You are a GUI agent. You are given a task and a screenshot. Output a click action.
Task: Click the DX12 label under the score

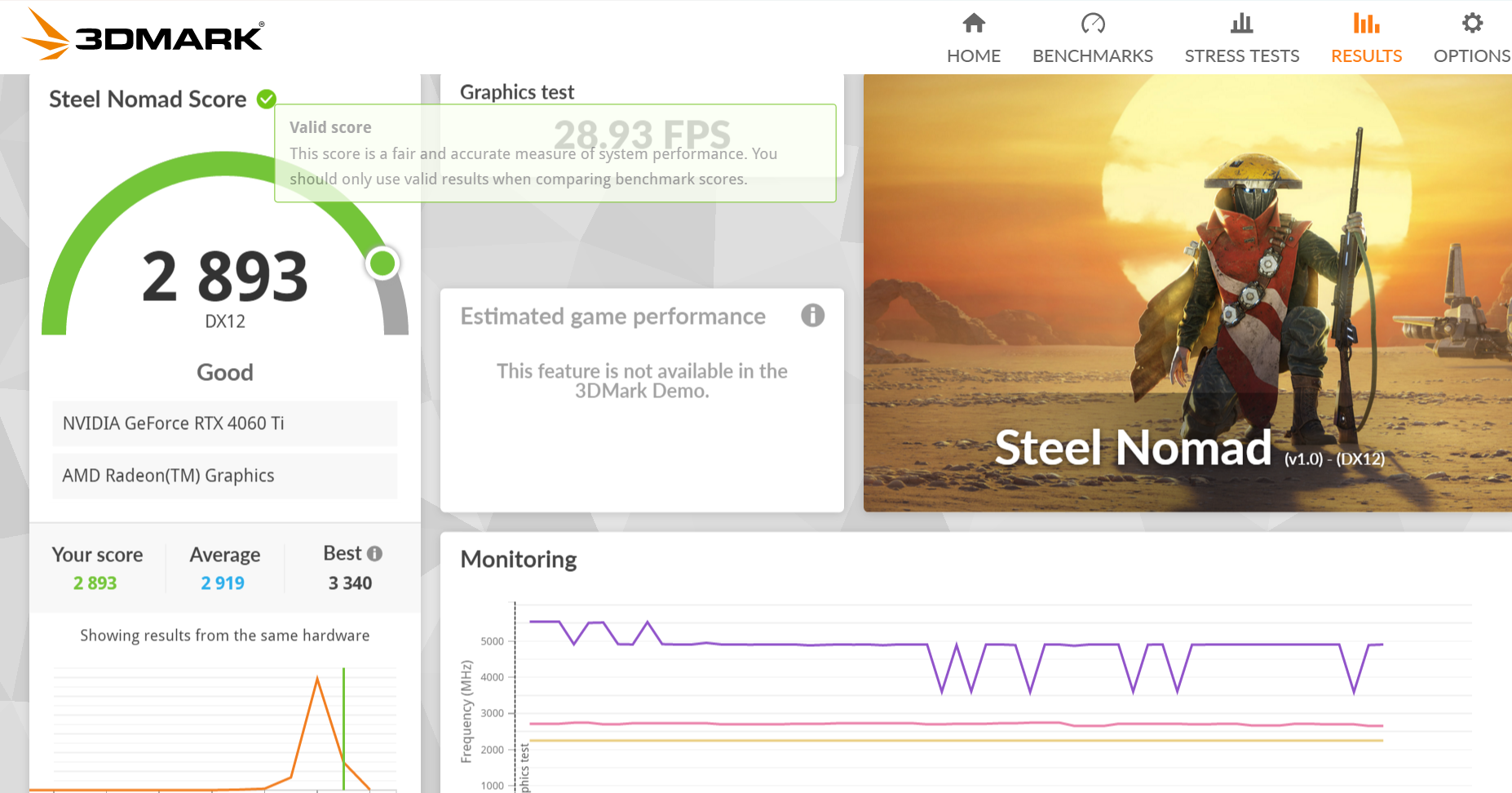tap(225, 321)
